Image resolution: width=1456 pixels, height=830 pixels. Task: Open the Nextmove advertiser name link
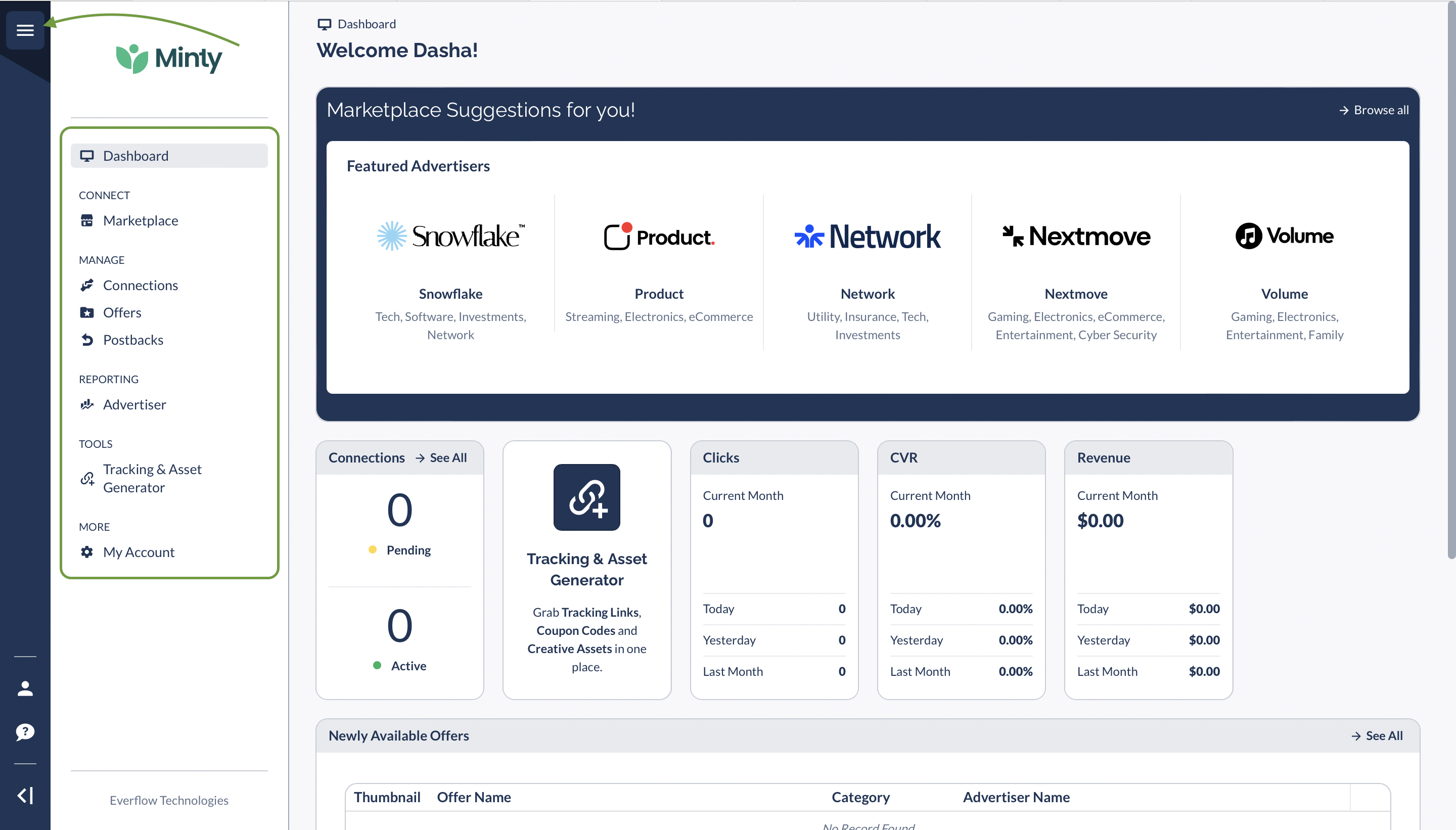pyautogui.click(x=1076, y=294)
